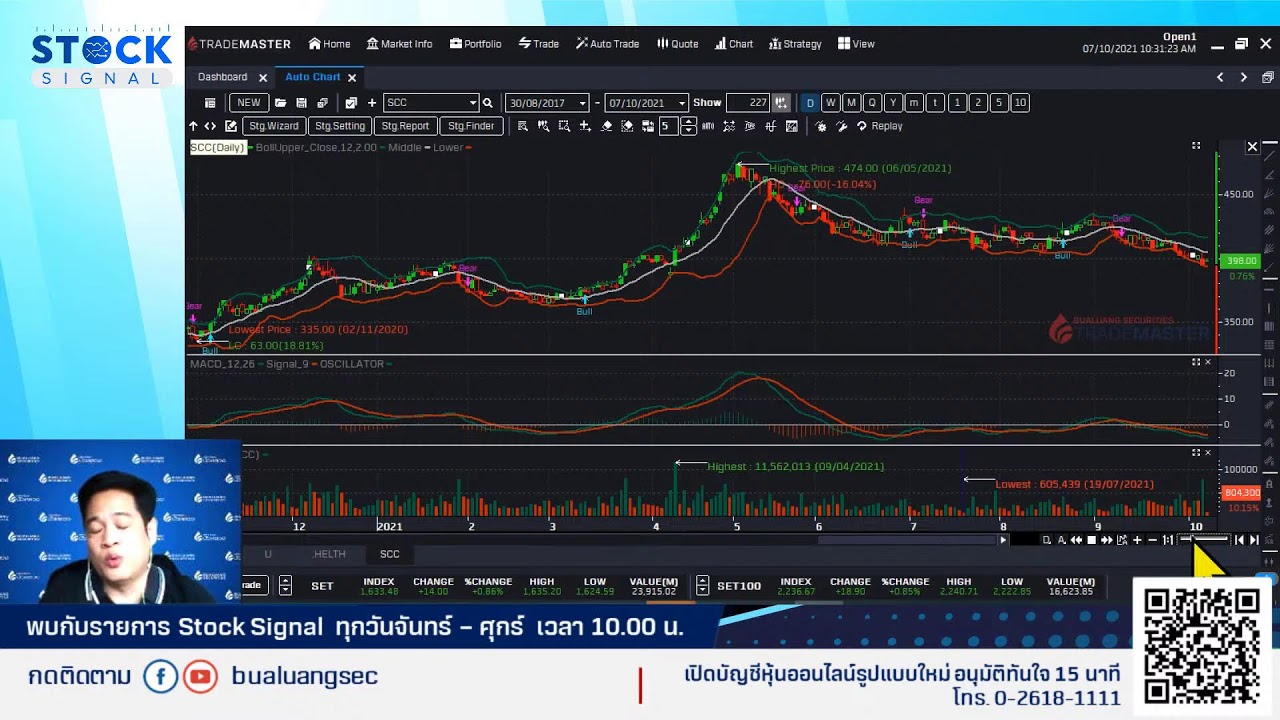Close the MACD indicator panel
The width and height of the screenshot is (1280, 720).
pyautogui.click(x=1208, y=362)
